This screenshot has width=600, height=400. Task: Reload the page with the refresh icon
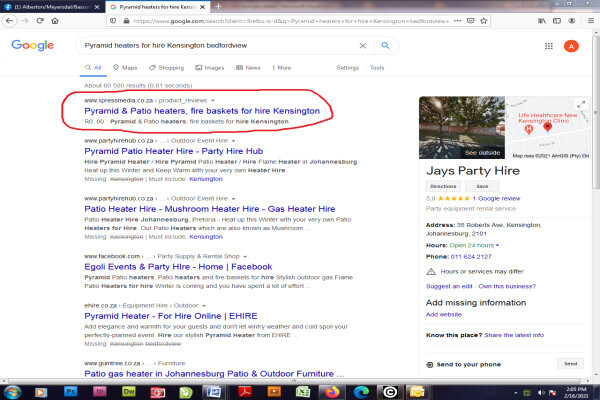coord(40,21)
